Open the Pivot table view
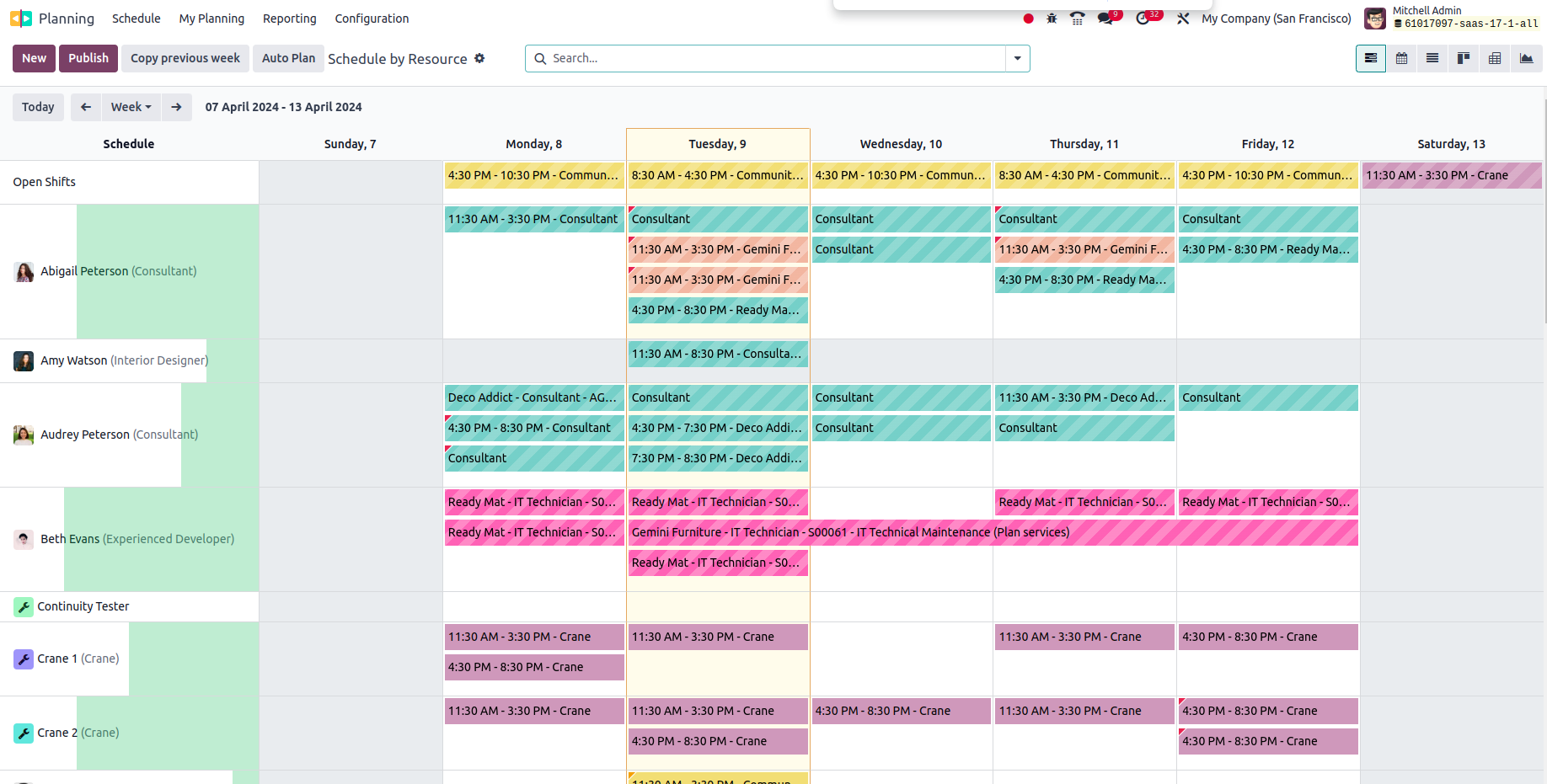This screenshot has height=784, width=1547. (x=1495, y=58)
